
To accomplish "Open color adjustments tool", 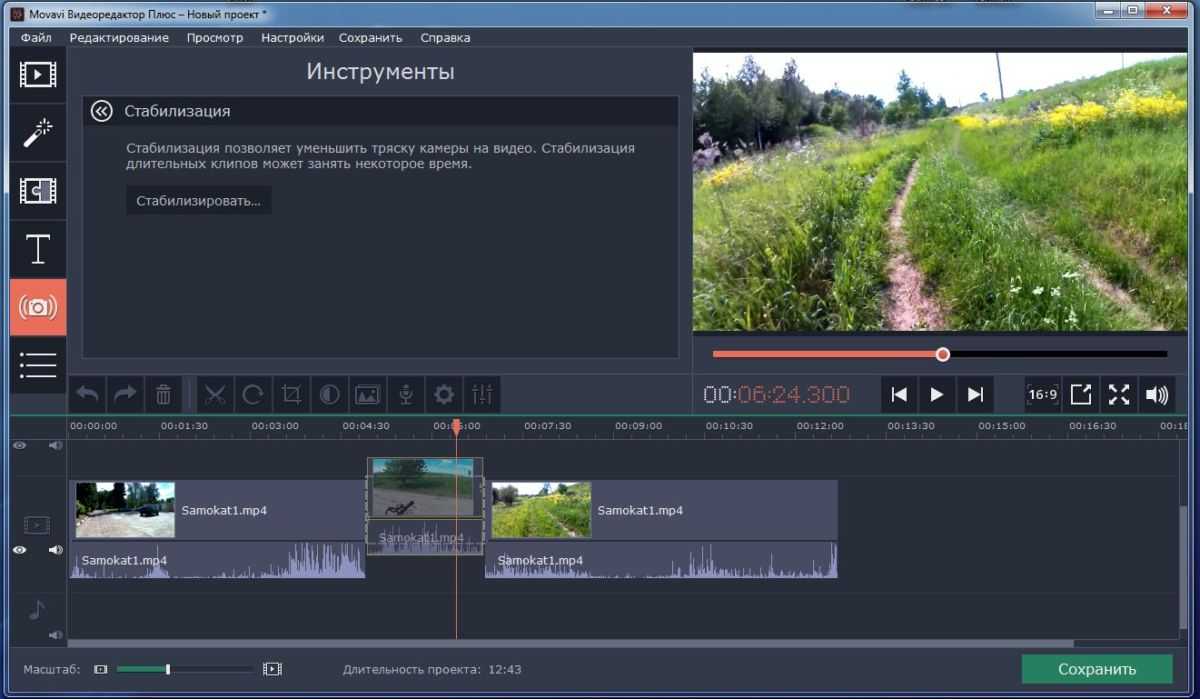I will [329, 395].
